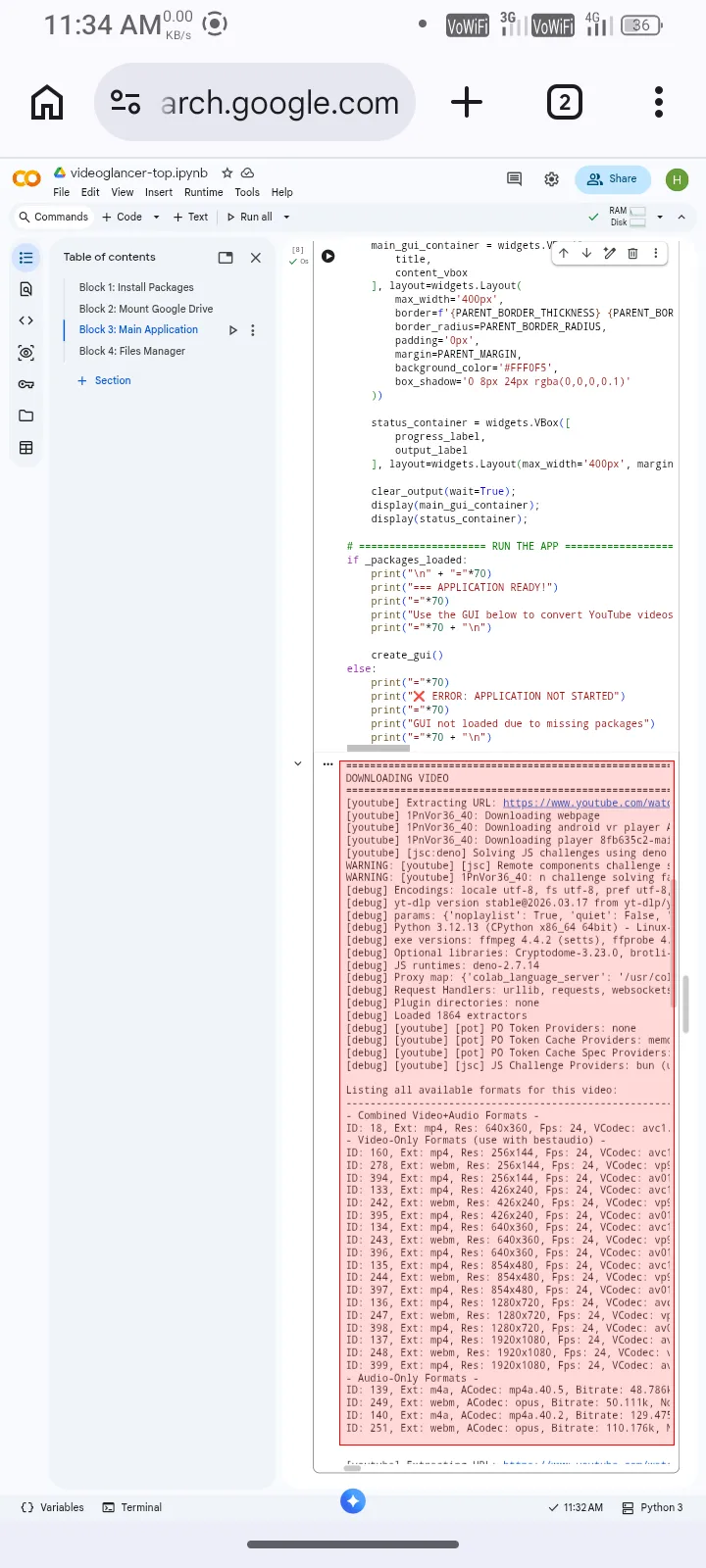Click the cloud save status icon

pos(248,172)
